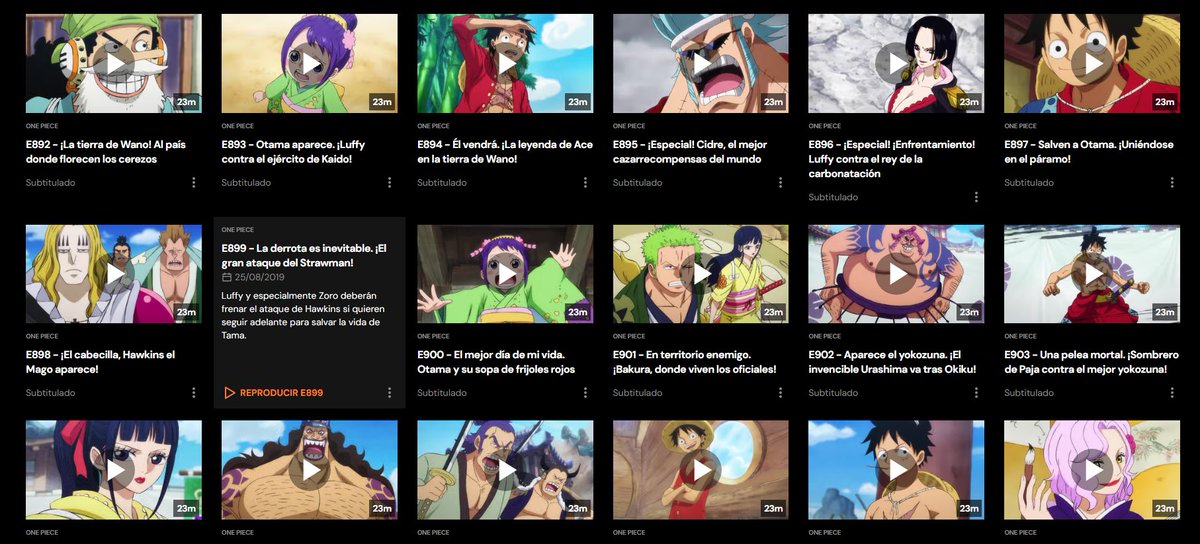Open title E900 – El mejor día de mi vida

497,362
